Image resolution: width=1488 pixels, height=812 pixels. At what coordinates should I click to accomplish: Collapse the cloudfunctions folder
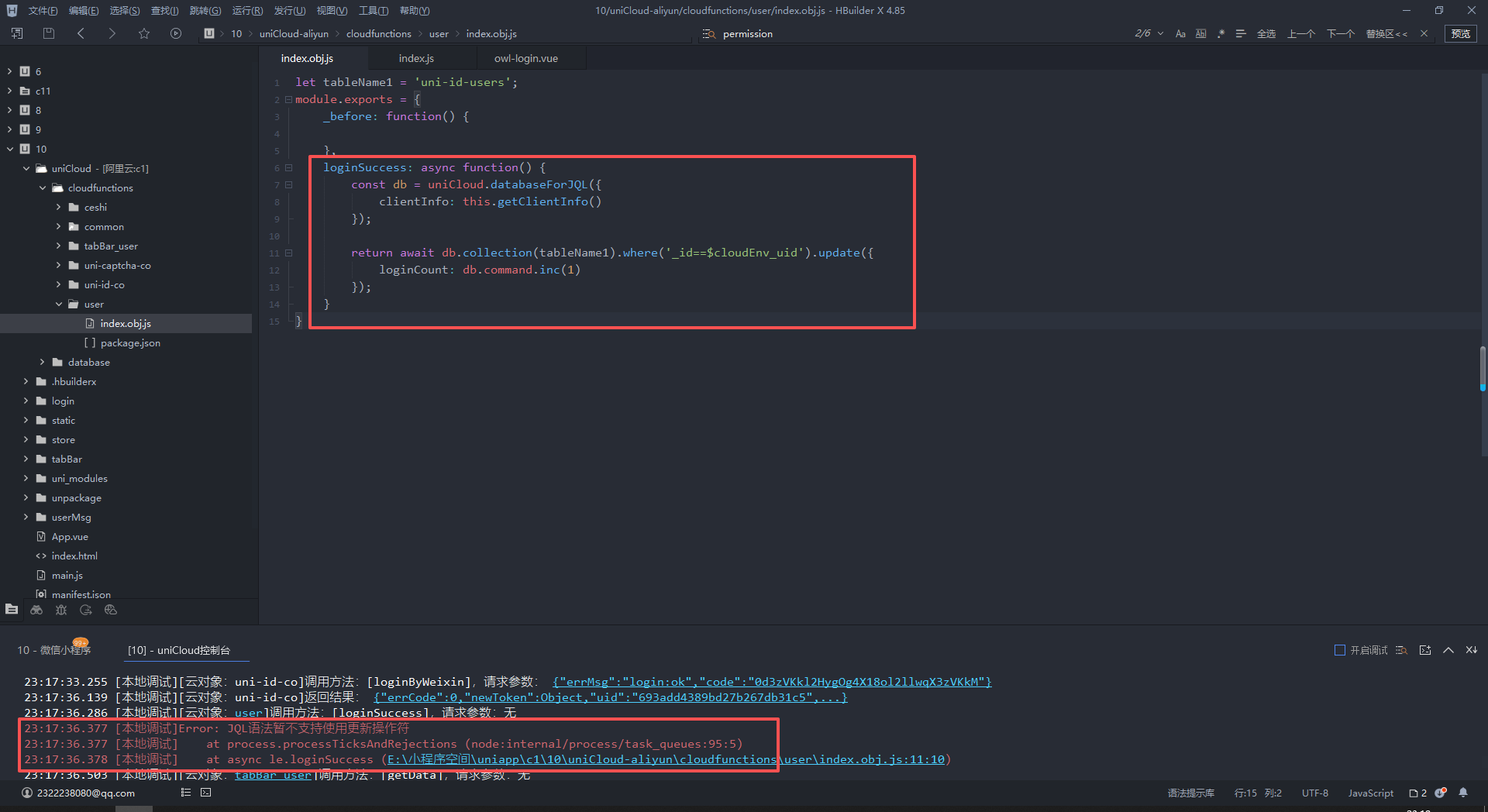click(43, 188)
